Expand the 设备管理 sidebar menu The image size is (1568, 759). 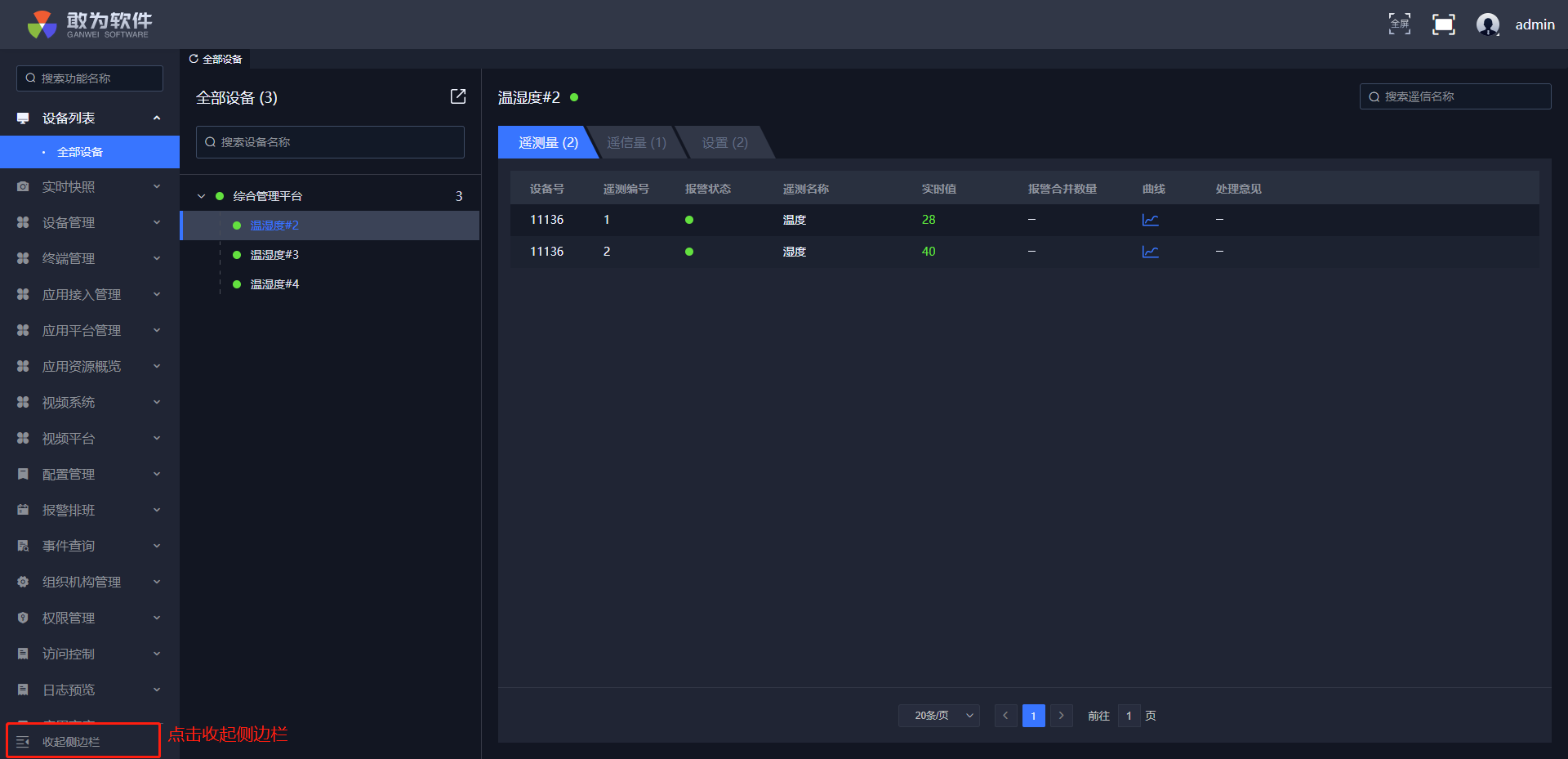tap(90, 222)
